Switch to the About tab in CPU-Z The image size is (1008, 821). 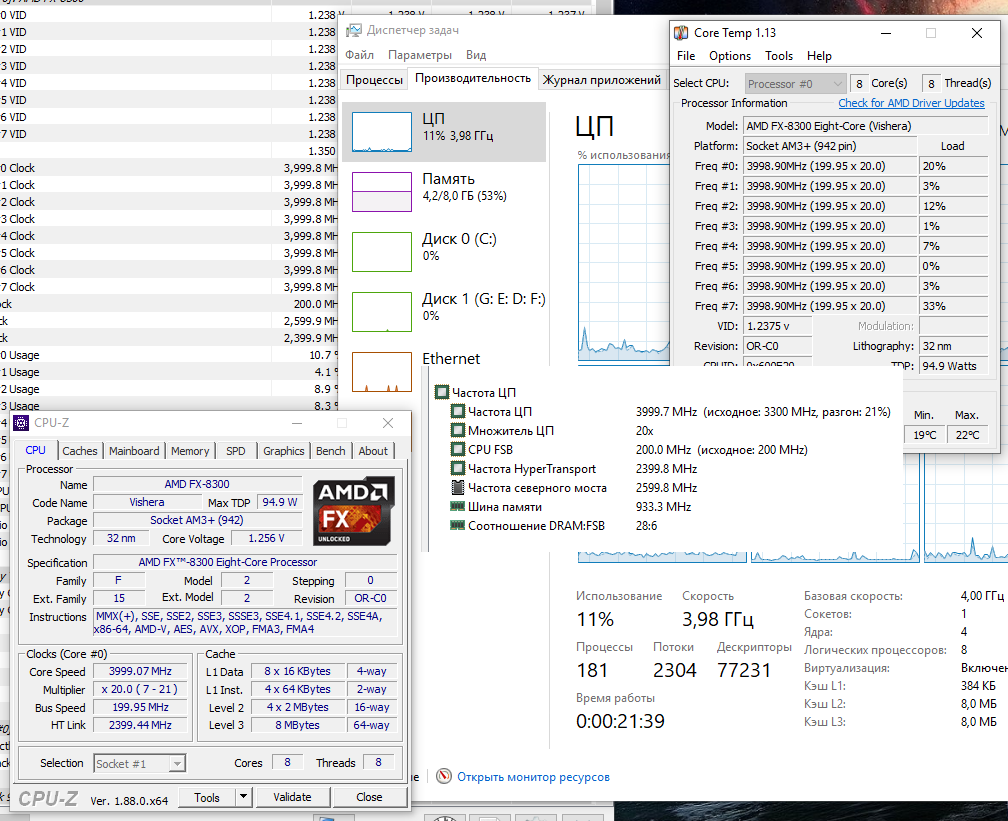tap(373, 451)
